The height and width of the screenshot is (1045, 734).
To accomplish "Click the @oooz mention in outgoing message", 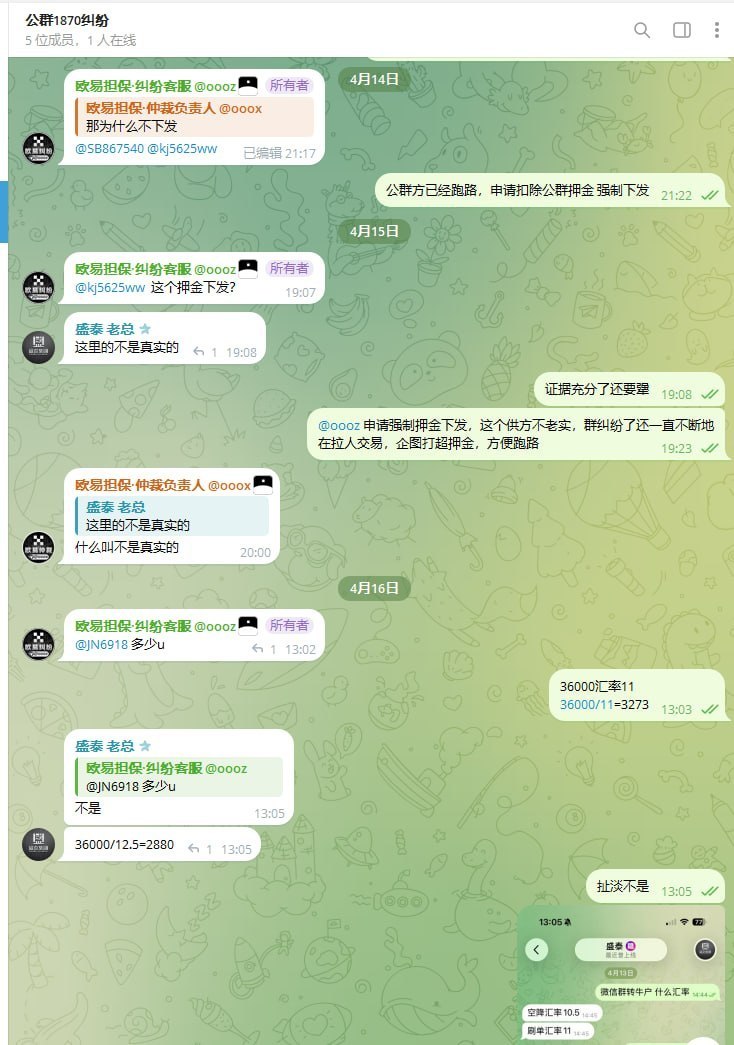I will tap(339, 425).
